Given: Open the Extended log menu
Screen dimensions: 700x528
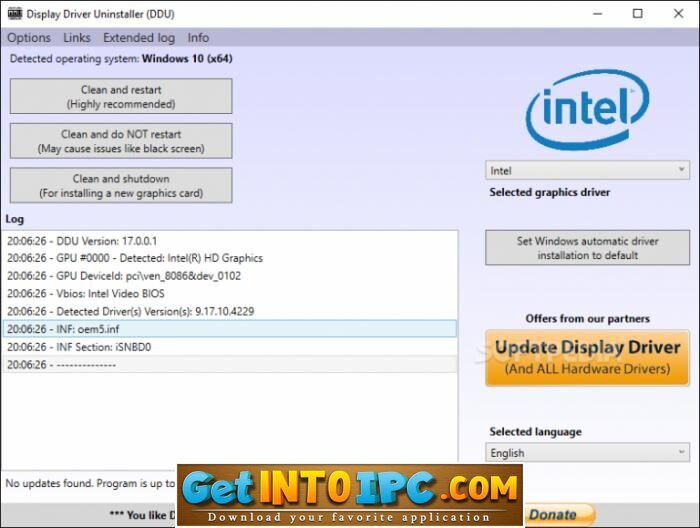Looking at the screenshot, I should click(x=139, y=38).
